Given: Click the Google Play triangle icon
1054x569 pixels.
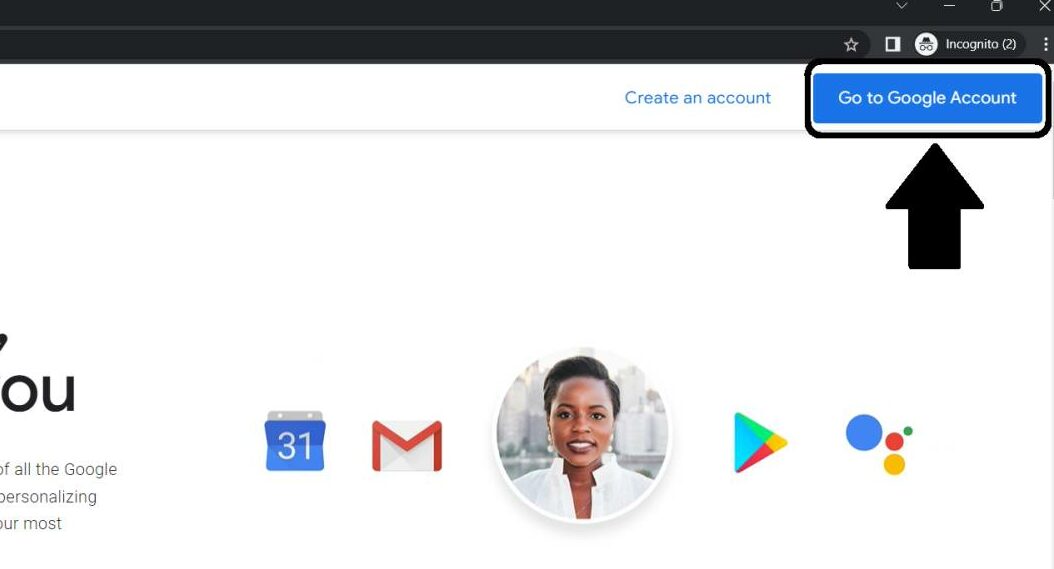Looking at the screenshot, I should coord(760,443).
